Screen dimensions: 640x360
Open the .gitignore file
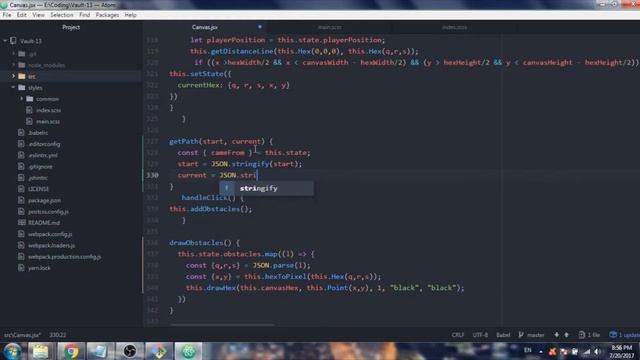tap(40, 167)
